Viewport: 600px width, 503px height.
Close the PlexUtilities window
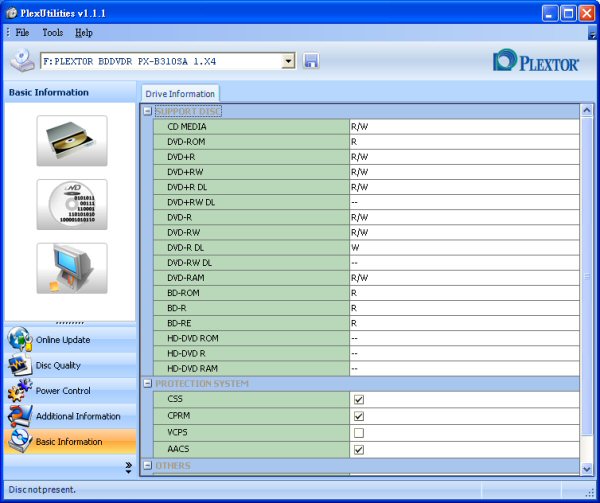tap(587, 14)
